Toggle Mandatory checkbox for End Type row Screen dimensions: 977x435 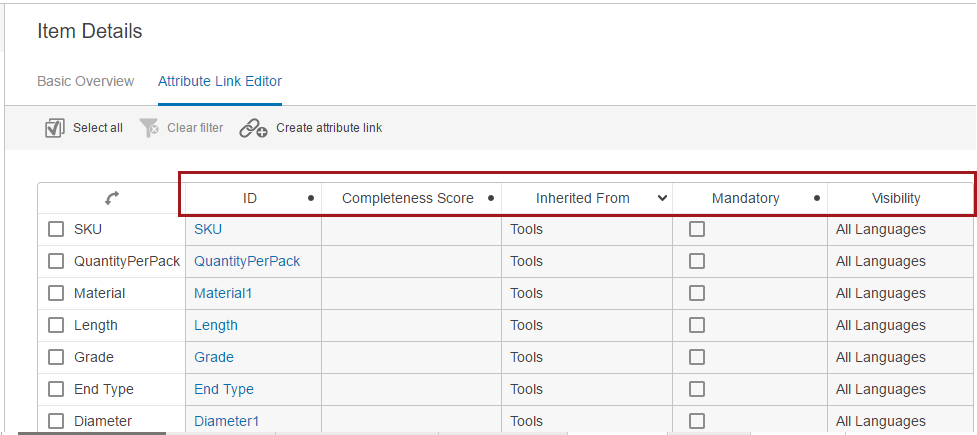click(x=697, y=389)
